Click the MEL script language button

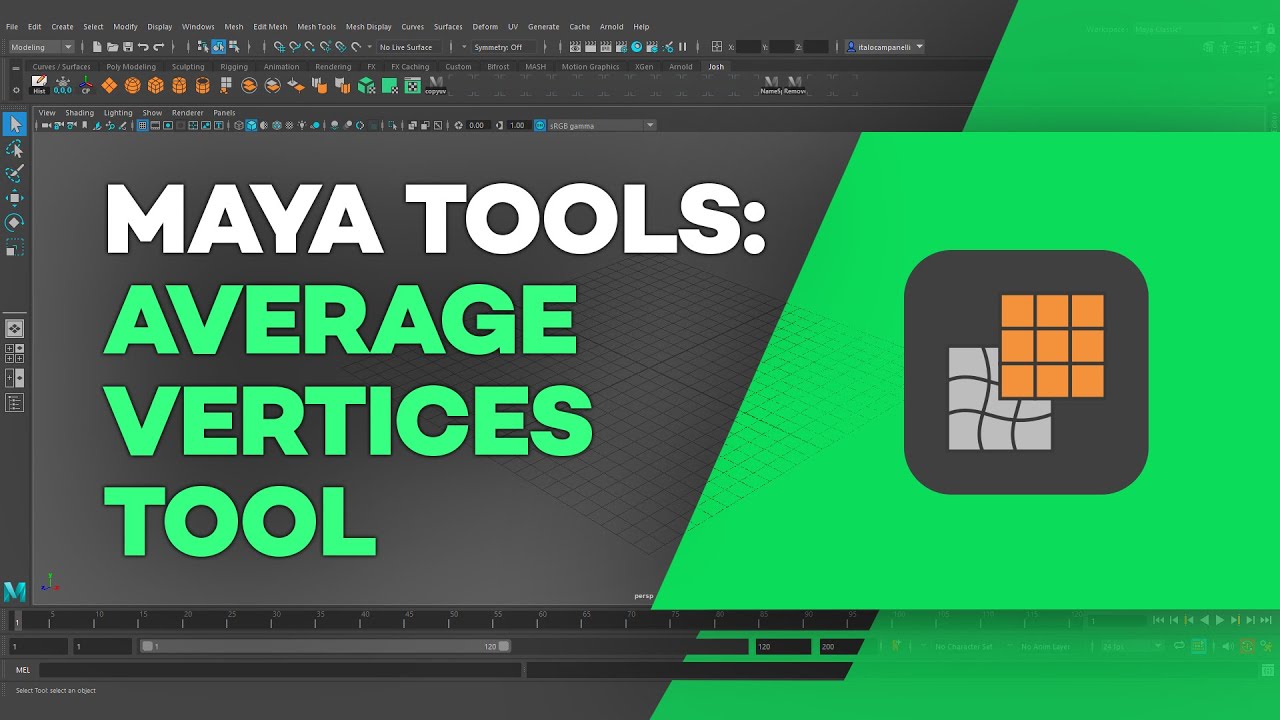pyautogui.click(x=23, y=670)
